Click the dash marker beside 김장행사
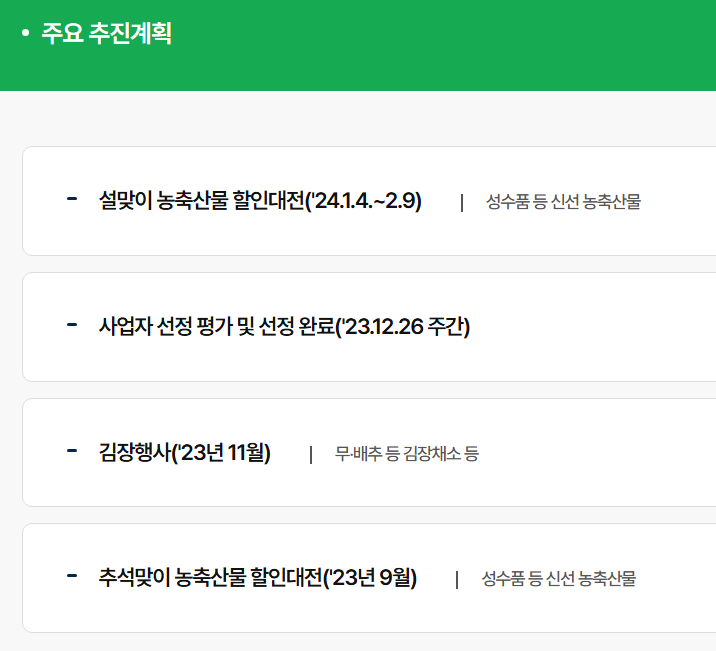 72,451
